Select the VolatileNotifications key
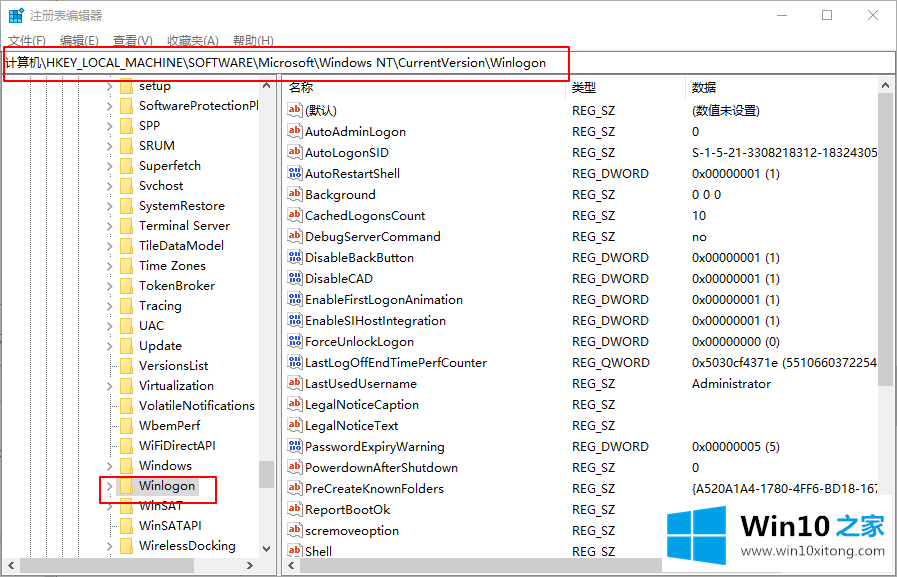This screenshot has width=897, height=577. (x=197, y=406)
